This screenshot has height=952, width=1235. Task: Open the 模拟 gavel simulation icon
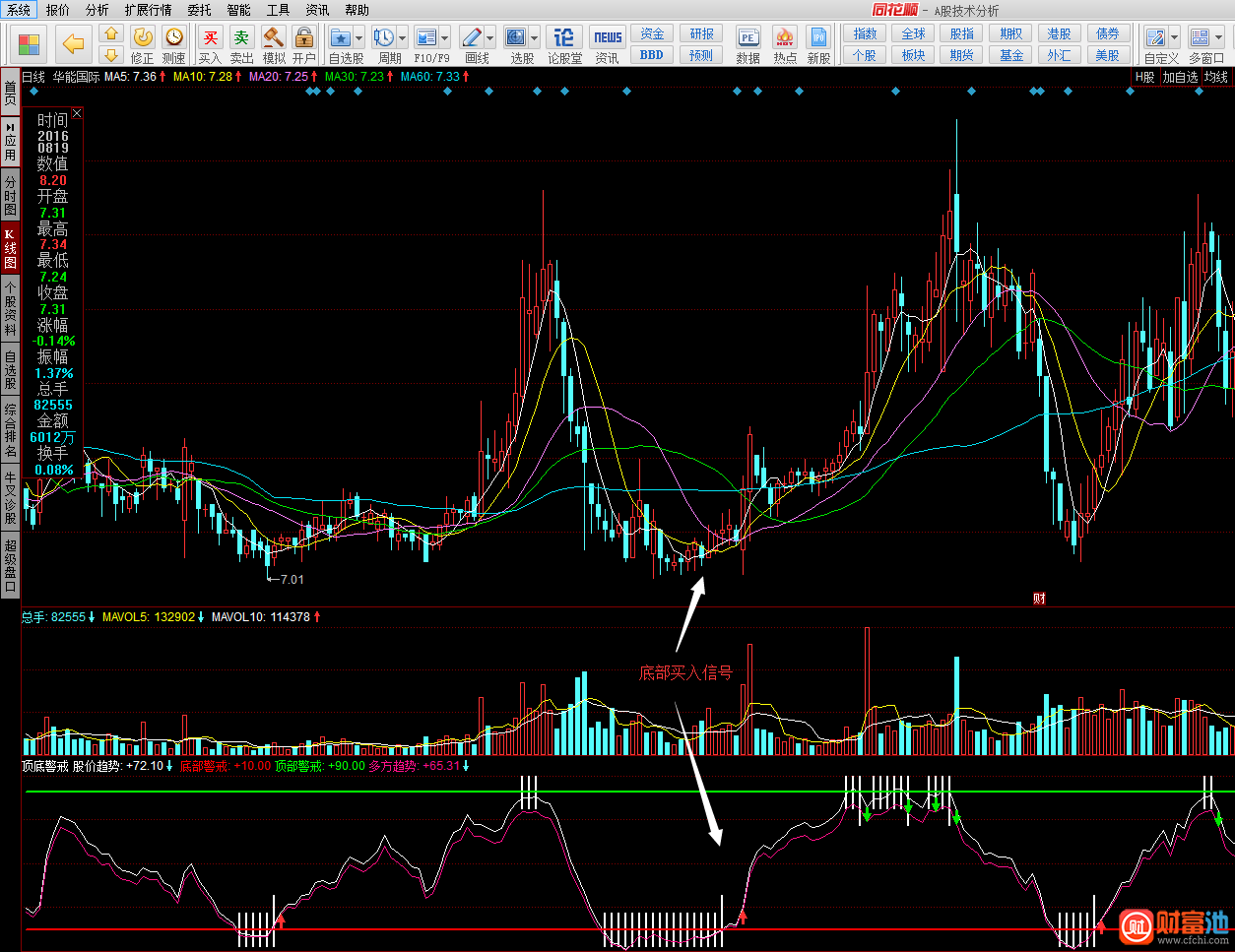coord(274,36)
